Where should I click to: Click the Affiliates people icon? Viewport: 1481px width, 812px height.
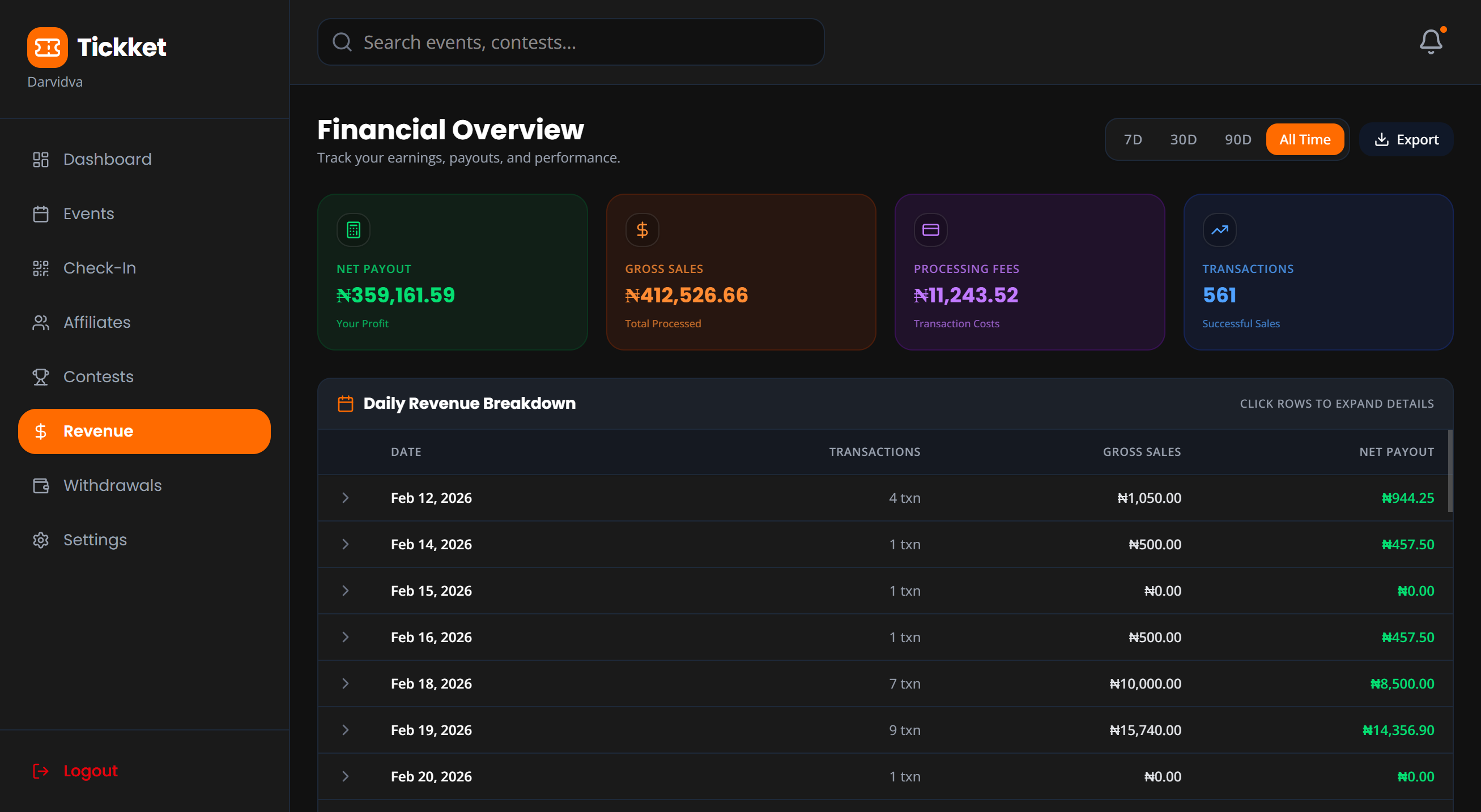40,322
